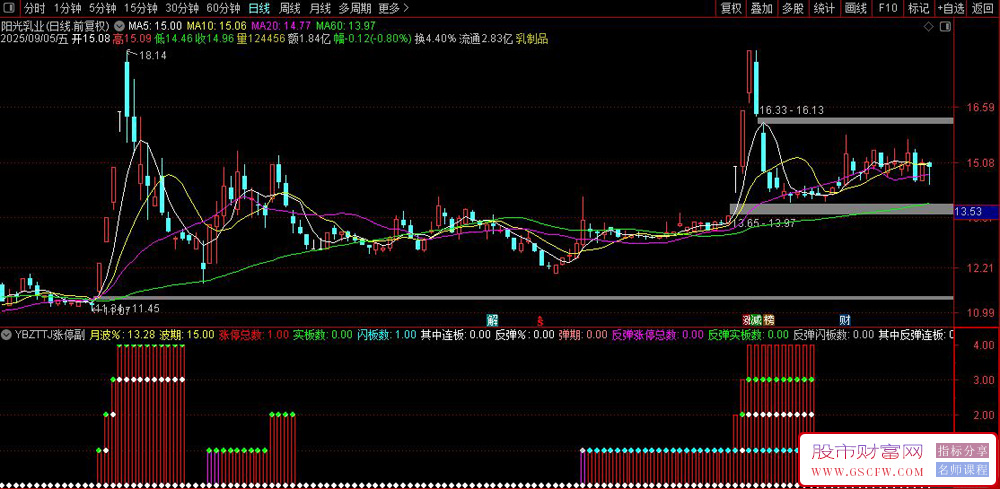Click the 阳光乳业(日线 前复权) title

[x=55, y=26]
